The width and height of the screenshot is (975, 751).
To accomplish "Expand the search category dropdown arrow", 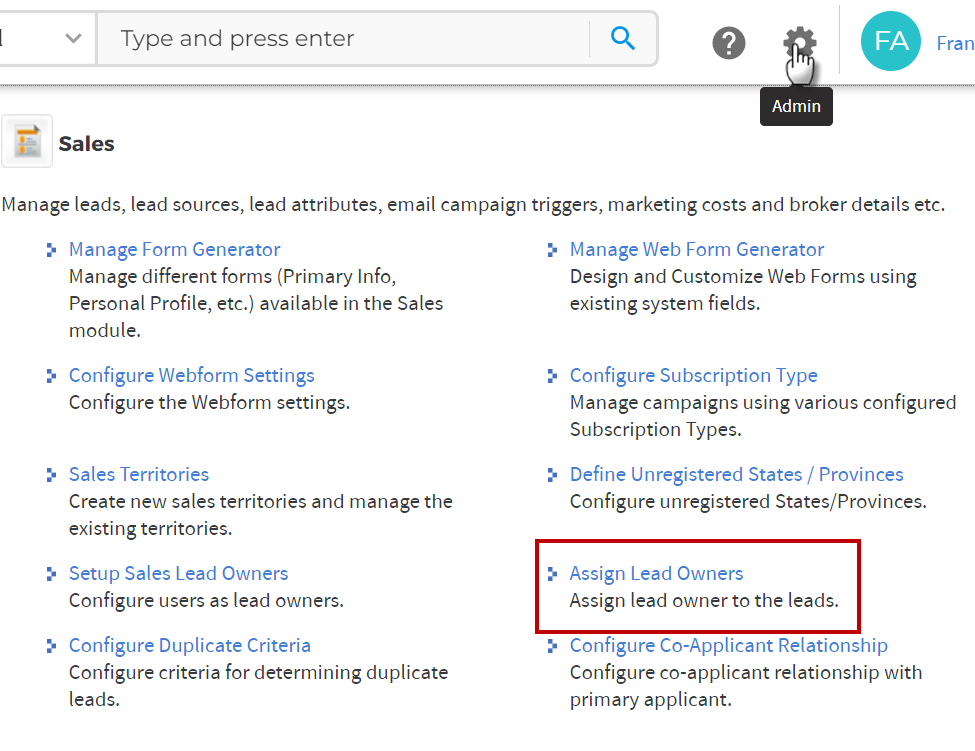I will point(73,39).
